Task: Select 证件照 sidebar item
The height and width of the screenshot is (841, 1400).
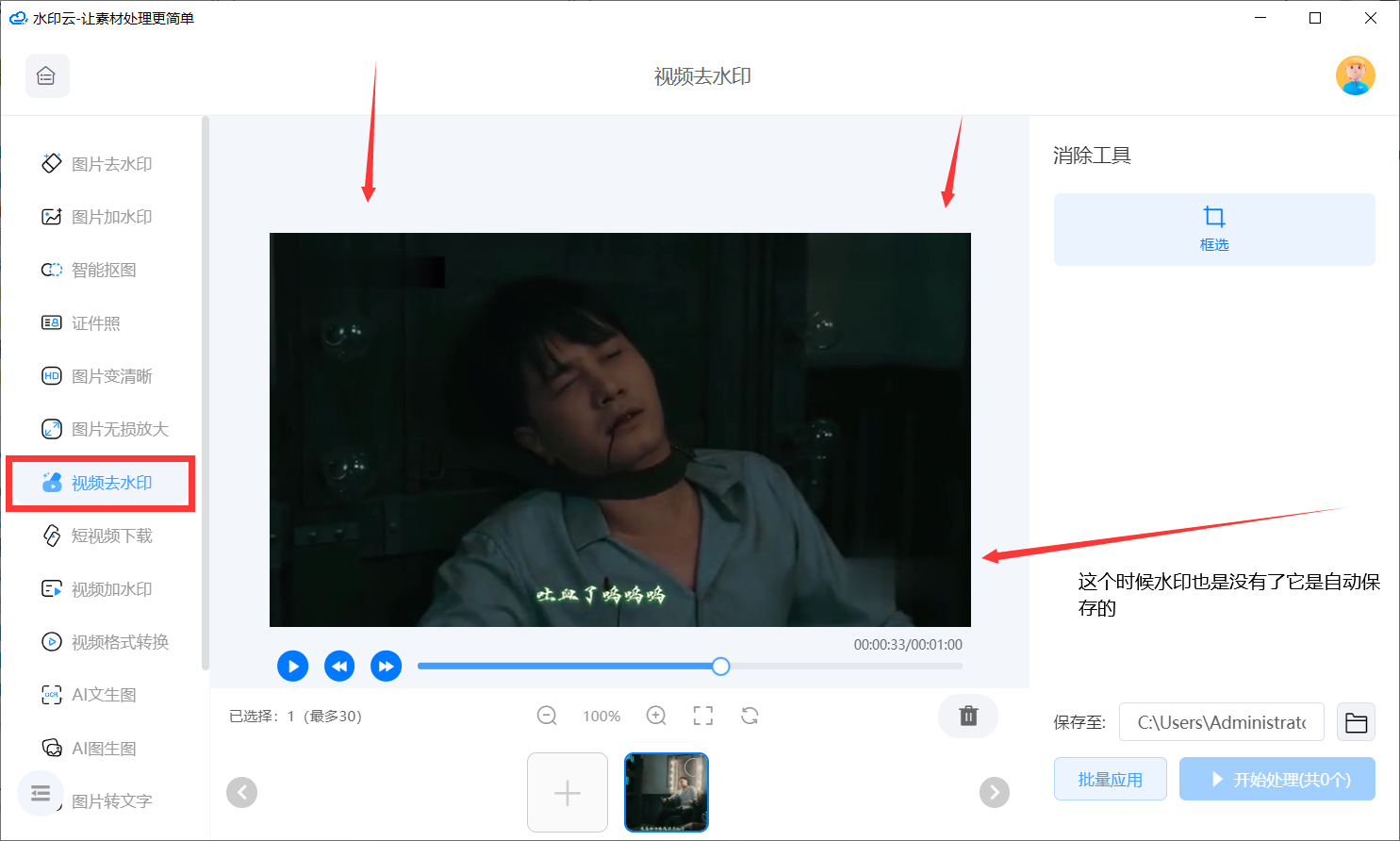Action: 81,323
